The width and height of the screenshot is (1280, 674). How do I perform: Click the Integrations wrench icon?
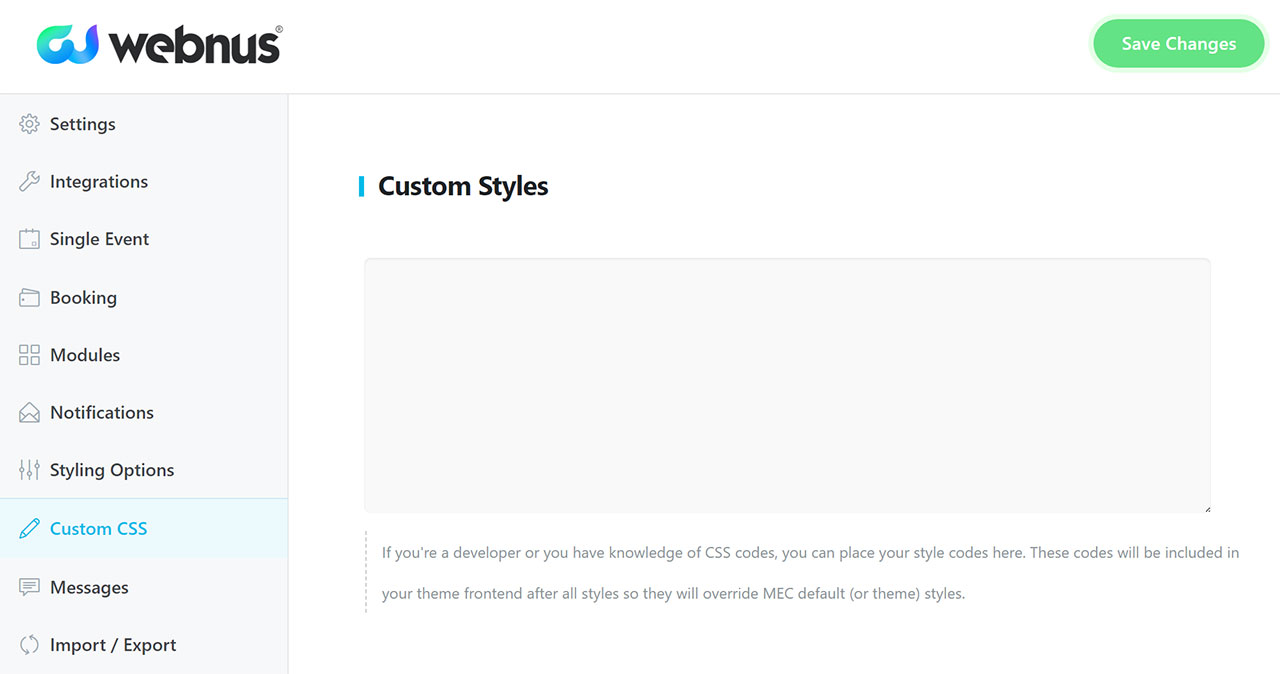click(x=29, y=182)
